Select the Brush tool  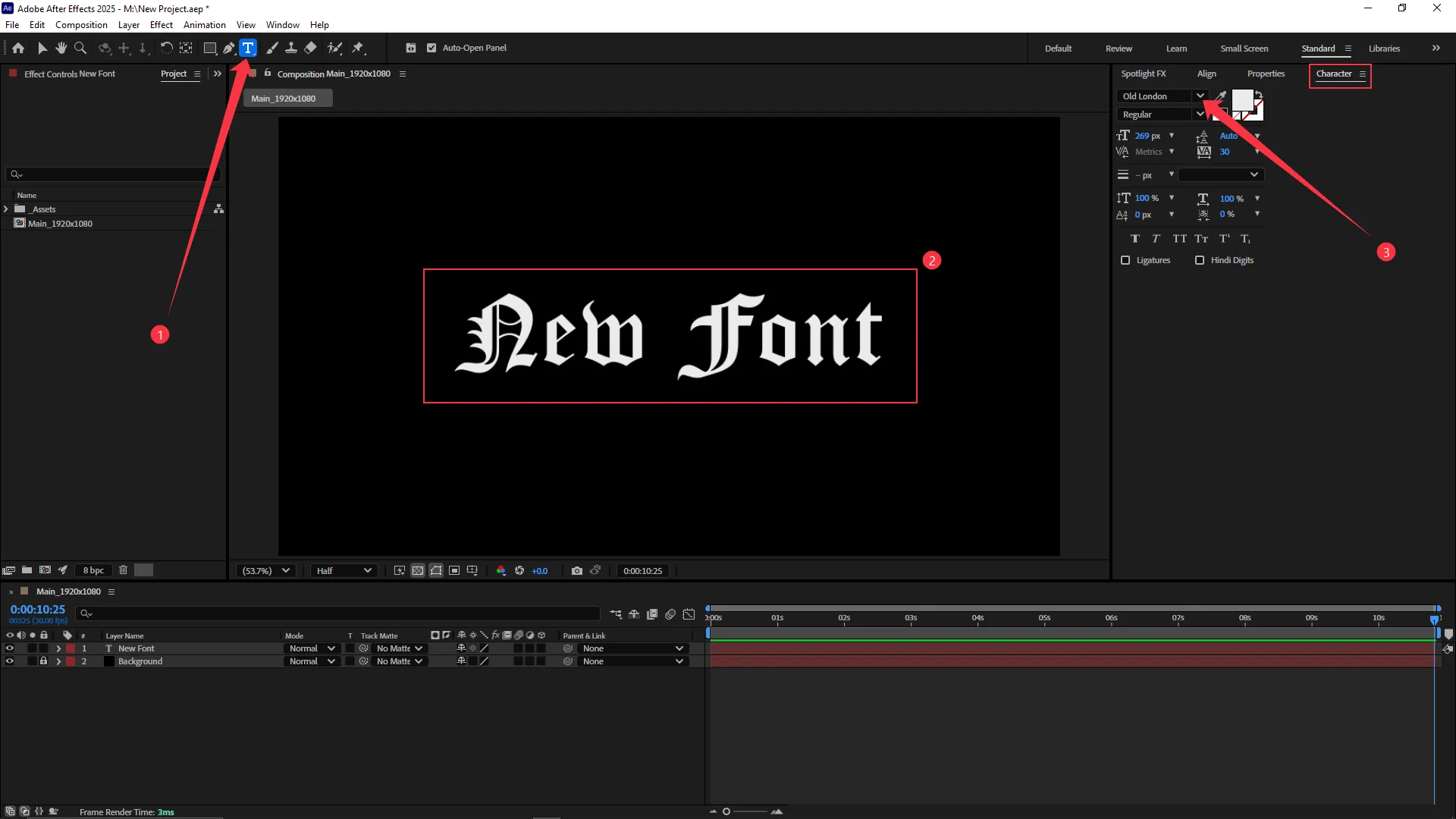272,48
